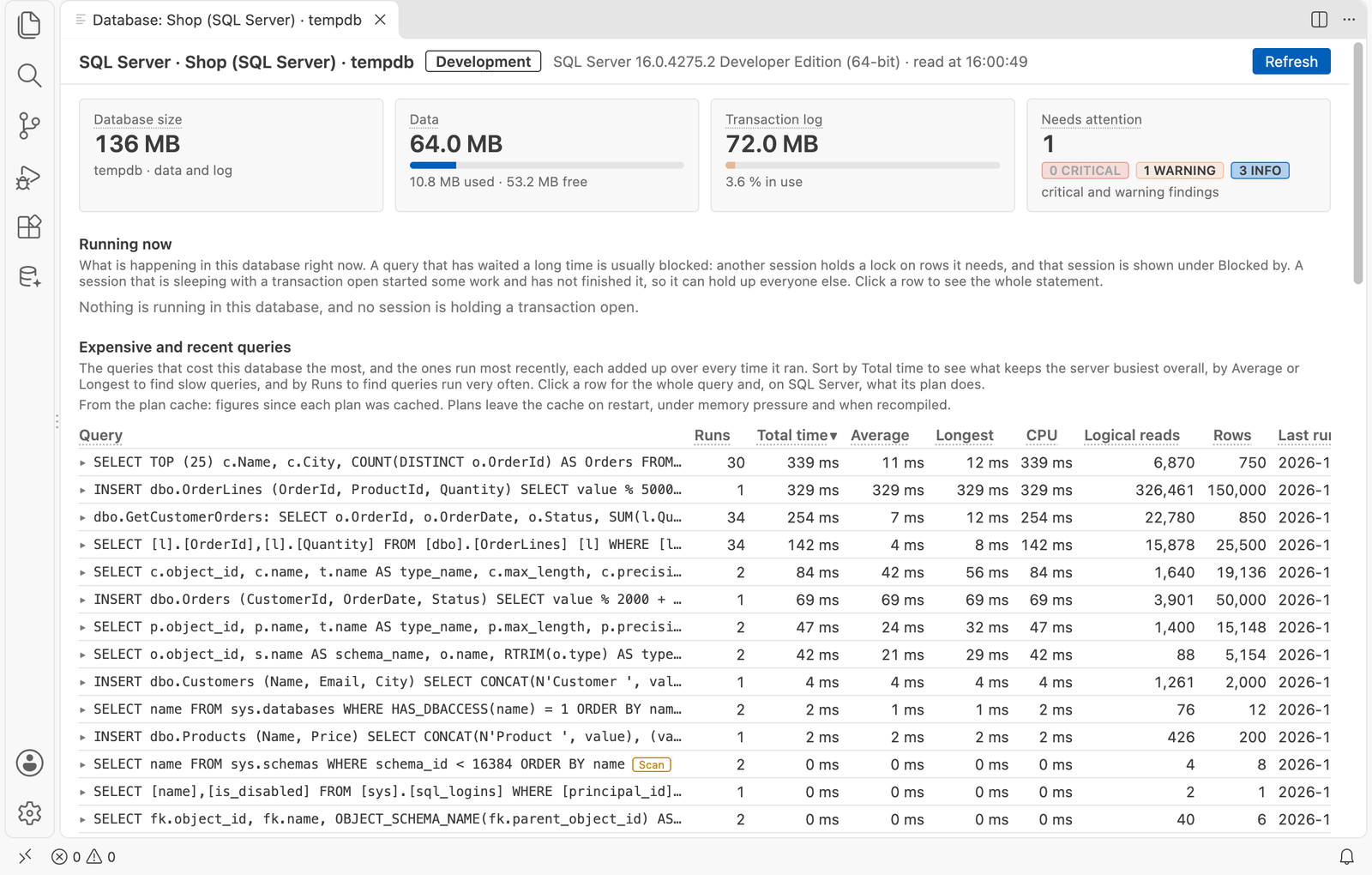Click the 326,461 logical reads cell
The width and height of the screenshot is (1372, 875).
[1164, 490]
